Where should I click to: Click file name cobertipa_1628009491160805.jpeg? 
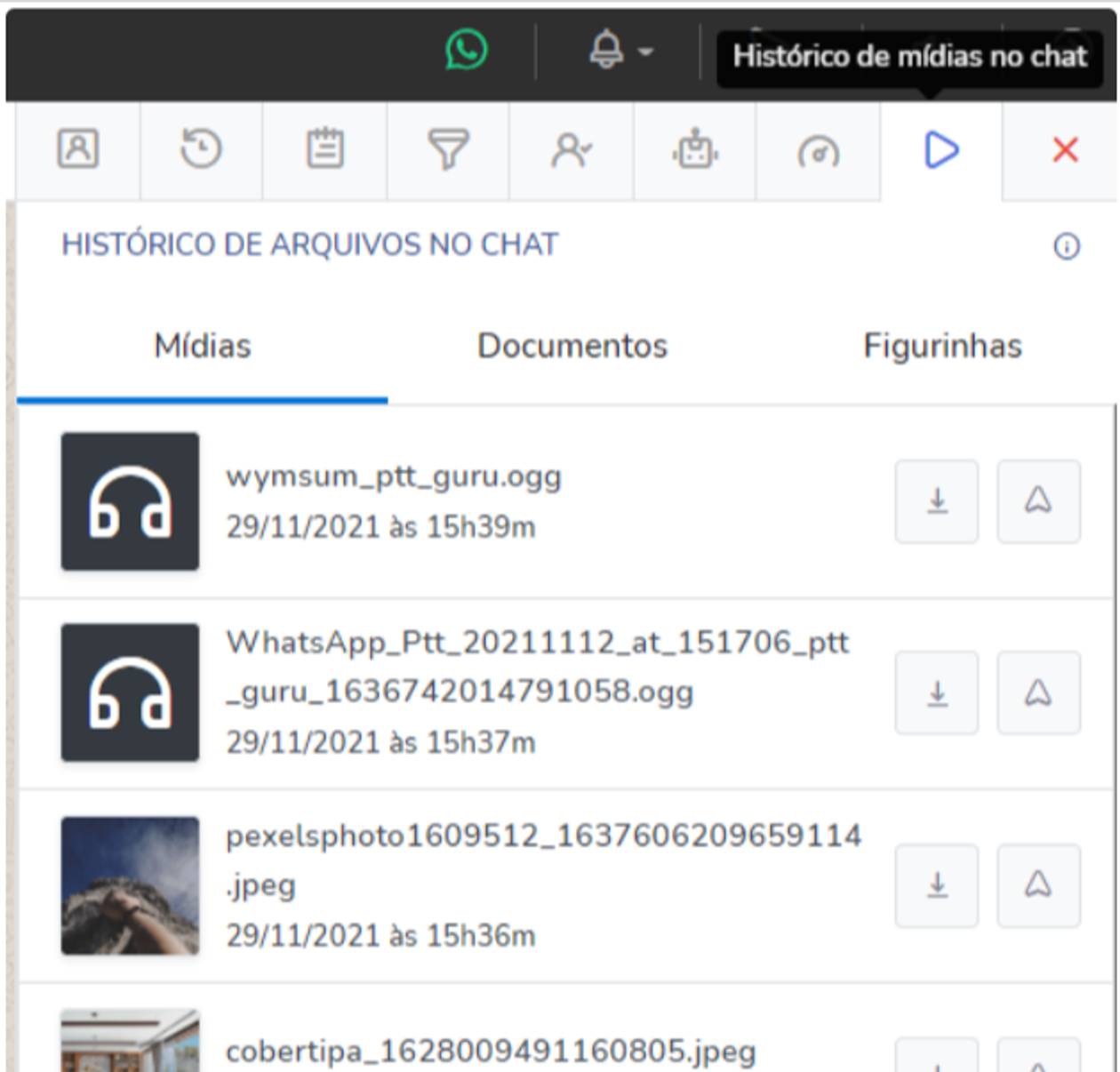click(491, 1052)
